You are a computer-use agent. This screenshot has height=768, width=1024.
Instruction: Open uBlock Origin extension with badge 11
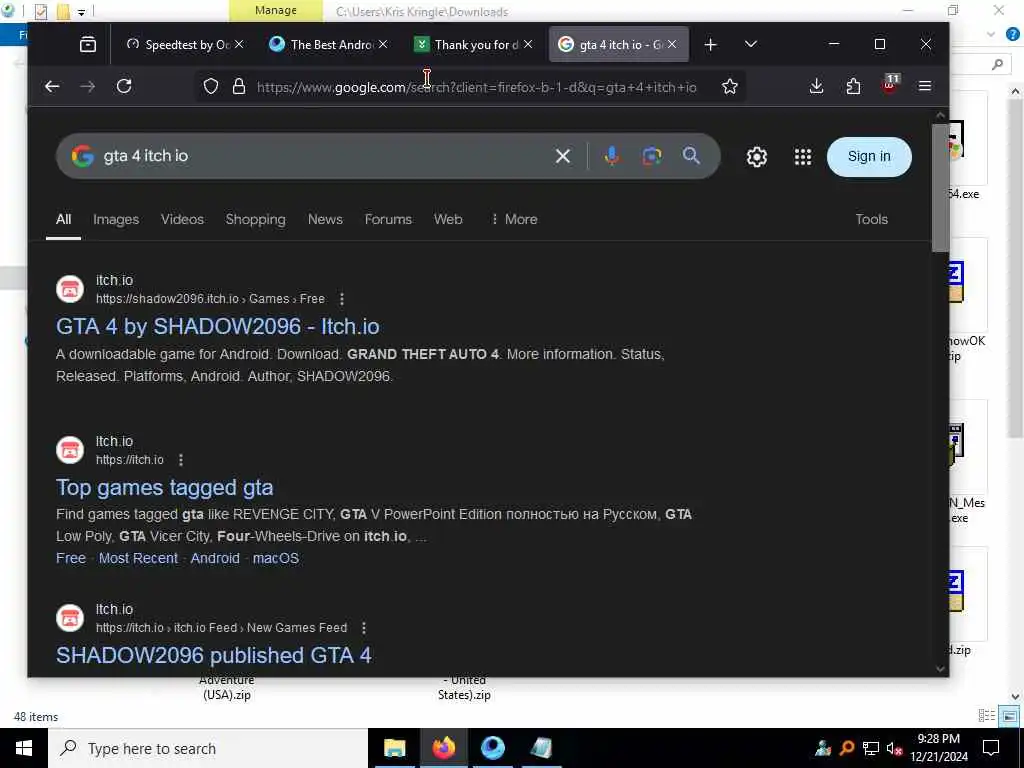(x=890, y=85)
